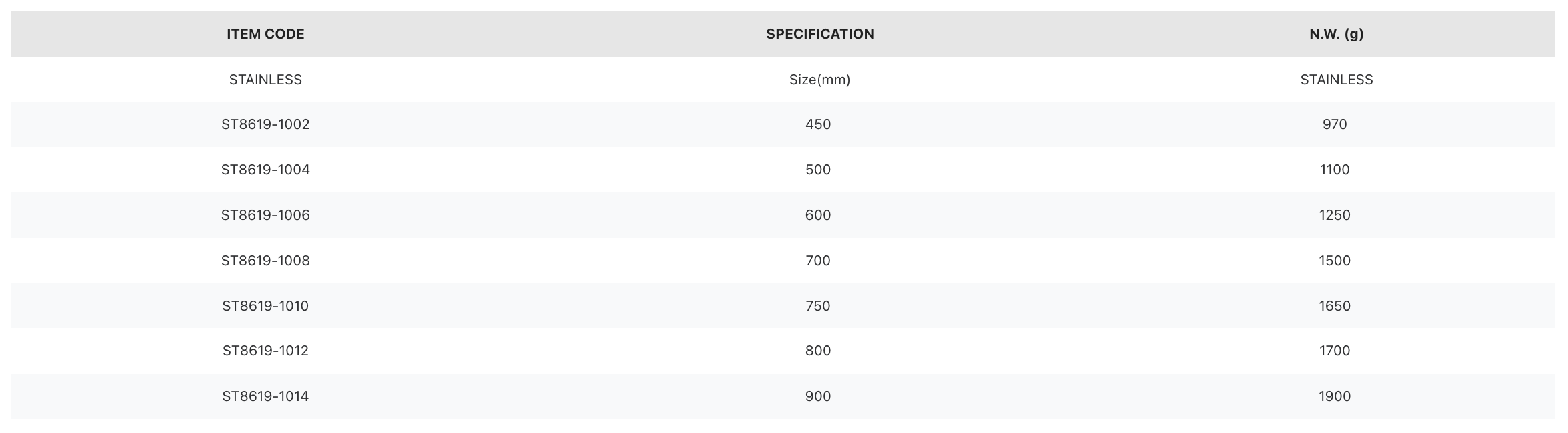Click the Size(mm) subheader cell
This screenshot has width=1568, height=433.
819,80
